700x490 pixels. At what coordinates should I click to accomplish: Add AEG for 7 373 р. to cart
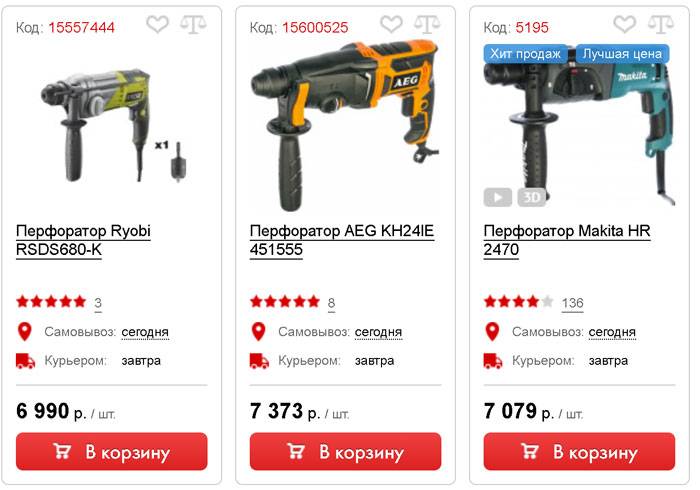pyautogui.click(x=346, y=451)
